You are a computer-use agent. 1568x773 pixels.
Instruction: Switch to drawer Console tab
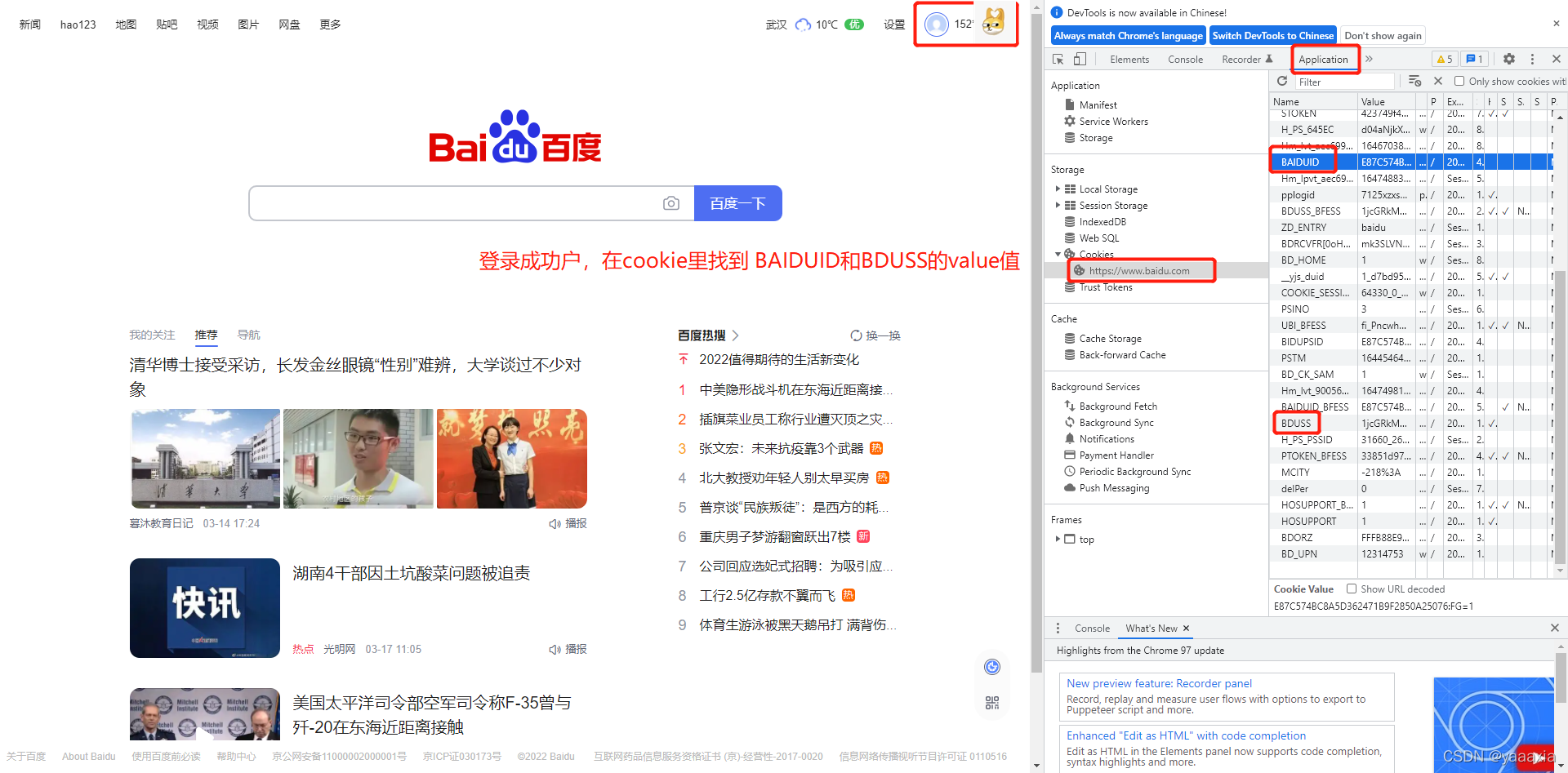pyautogui.click(x=1092, y=628)
